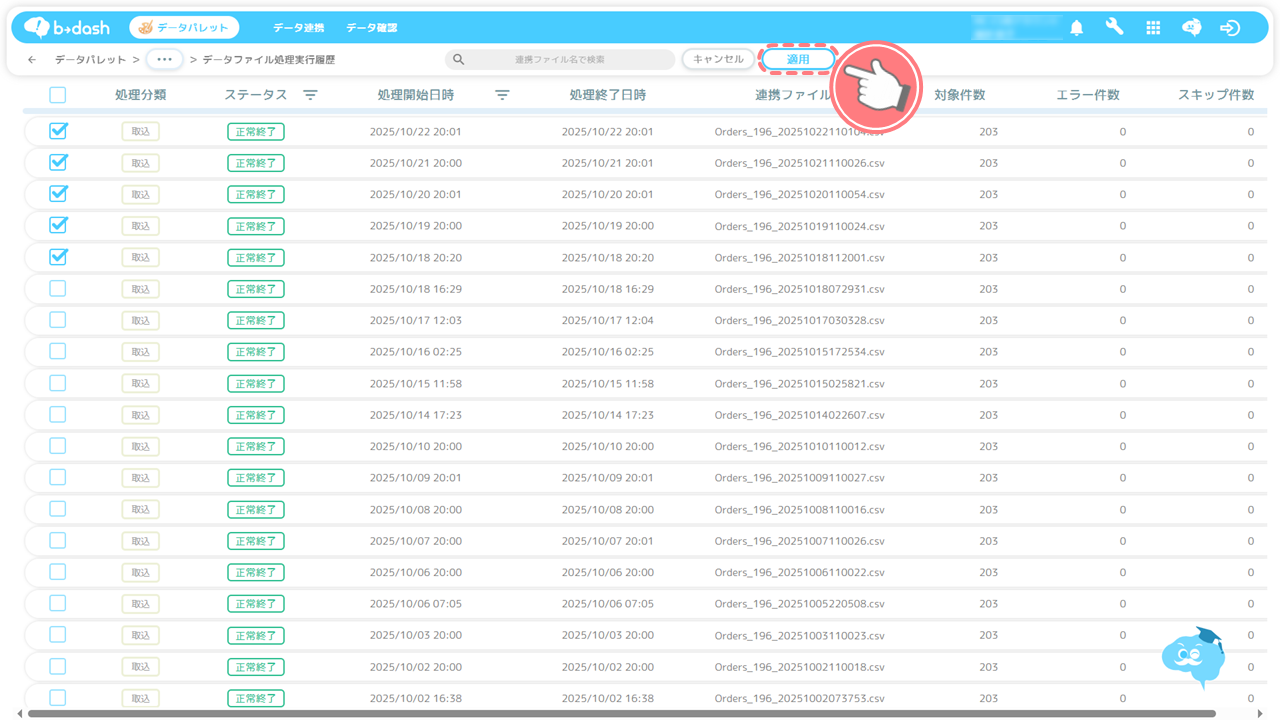
Task: Expand the breadcrumb ellipsis menu
Action: (164, 60)
